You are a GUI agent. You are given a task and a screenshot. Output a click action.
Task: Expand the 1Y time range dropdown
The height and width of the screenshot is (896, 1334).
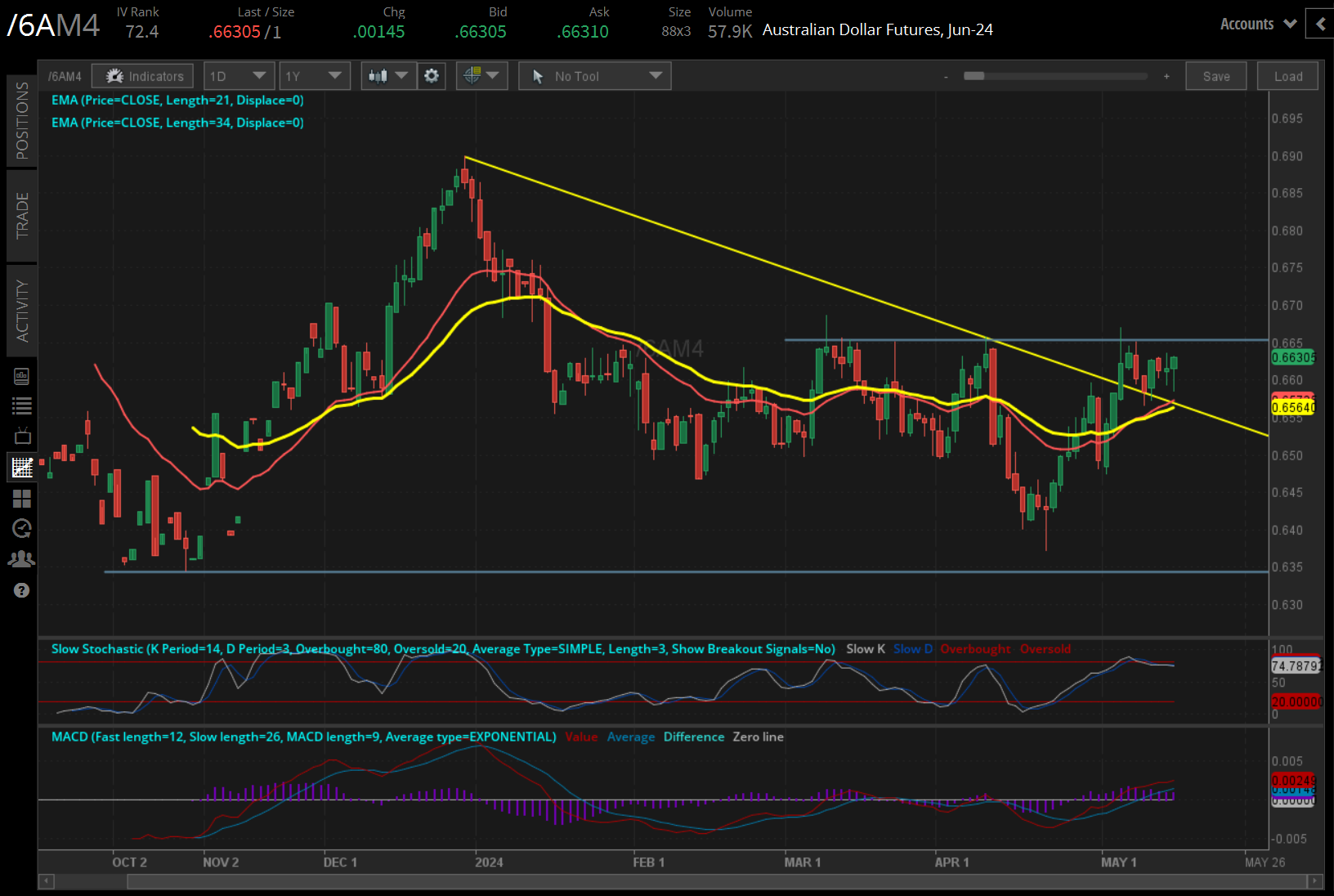point(314,76)
